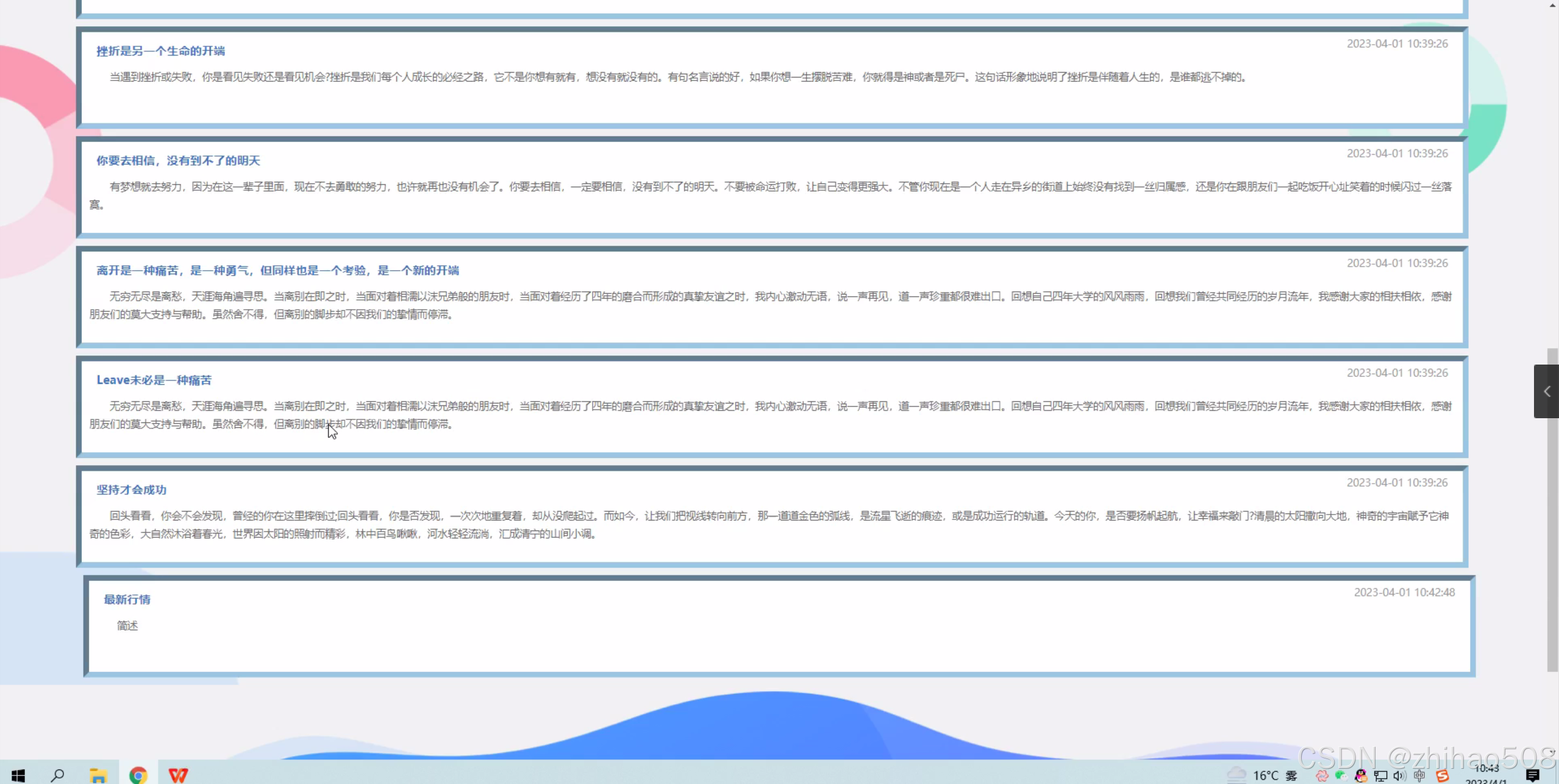The height and width of the screenshot is (784, 1559).
Task: Open the WPS Office taskbar icon
Action: coord(178,775)
